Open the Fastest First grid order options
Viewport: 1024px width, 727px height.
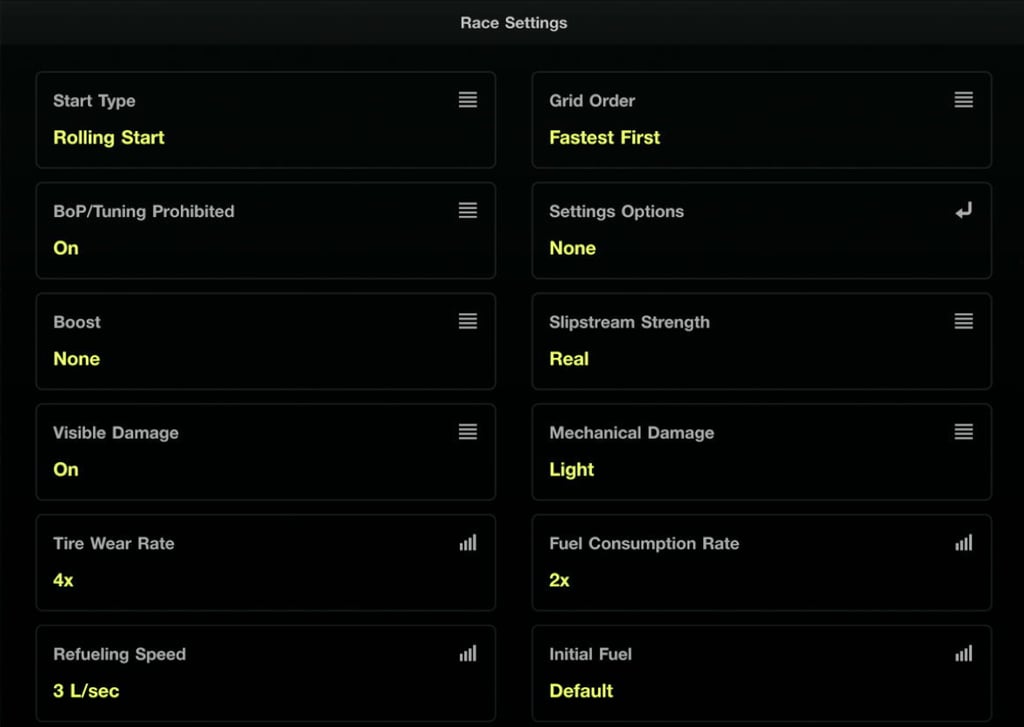pyautogui.click(x=605, y=137)
